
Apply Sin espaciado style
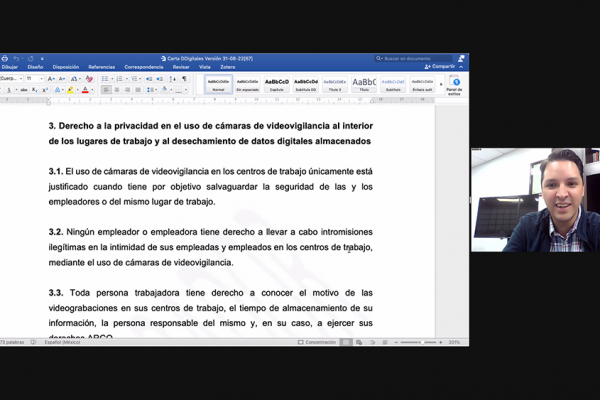248,85
